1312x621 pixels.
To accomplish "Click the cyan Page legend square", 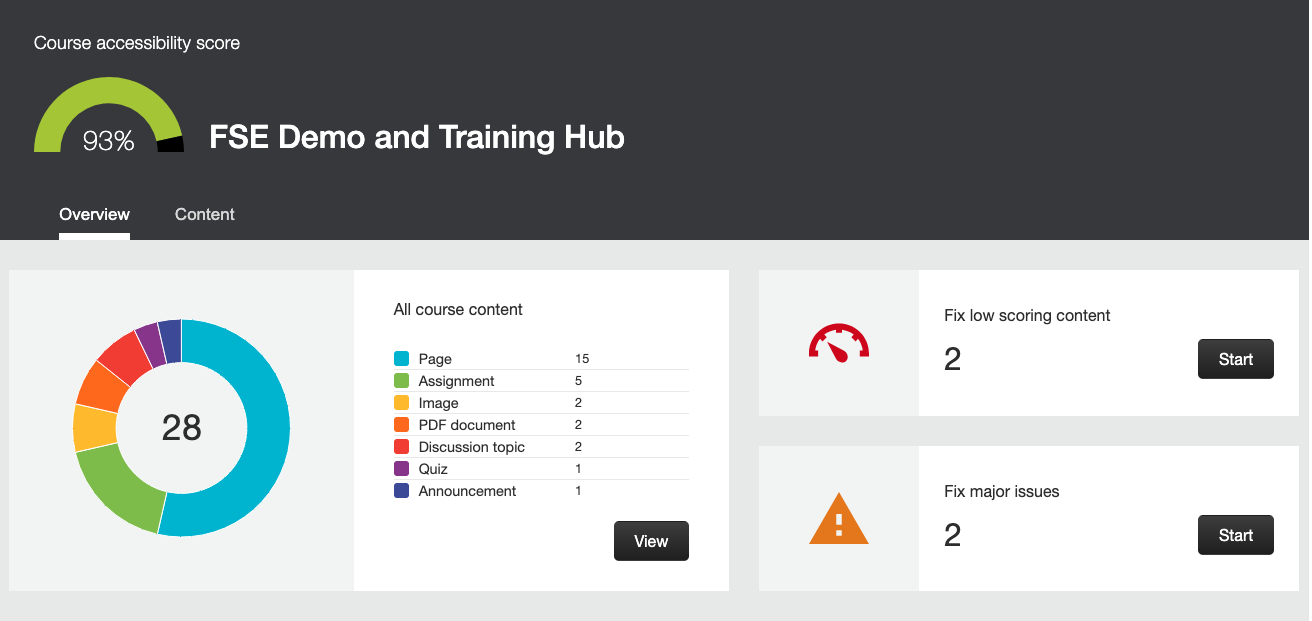I will click(x=403, y=358).
